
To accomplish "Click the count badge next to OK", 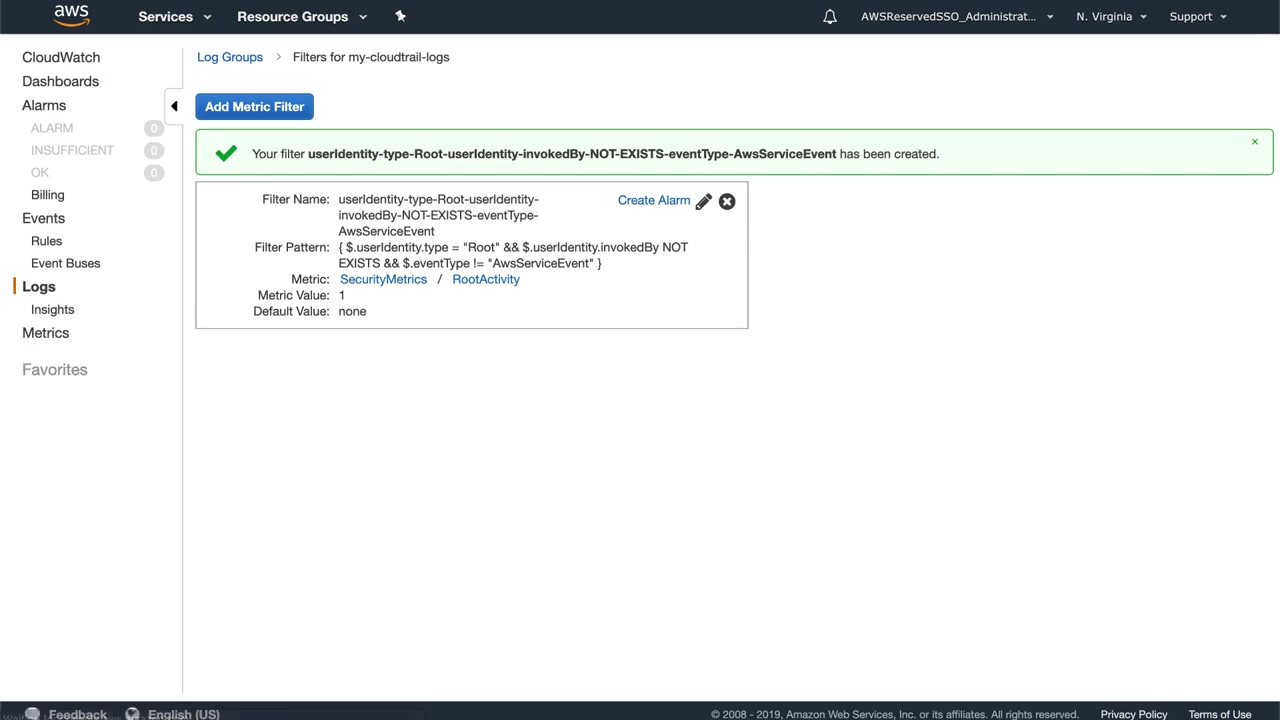I will (x=153, y=172).
